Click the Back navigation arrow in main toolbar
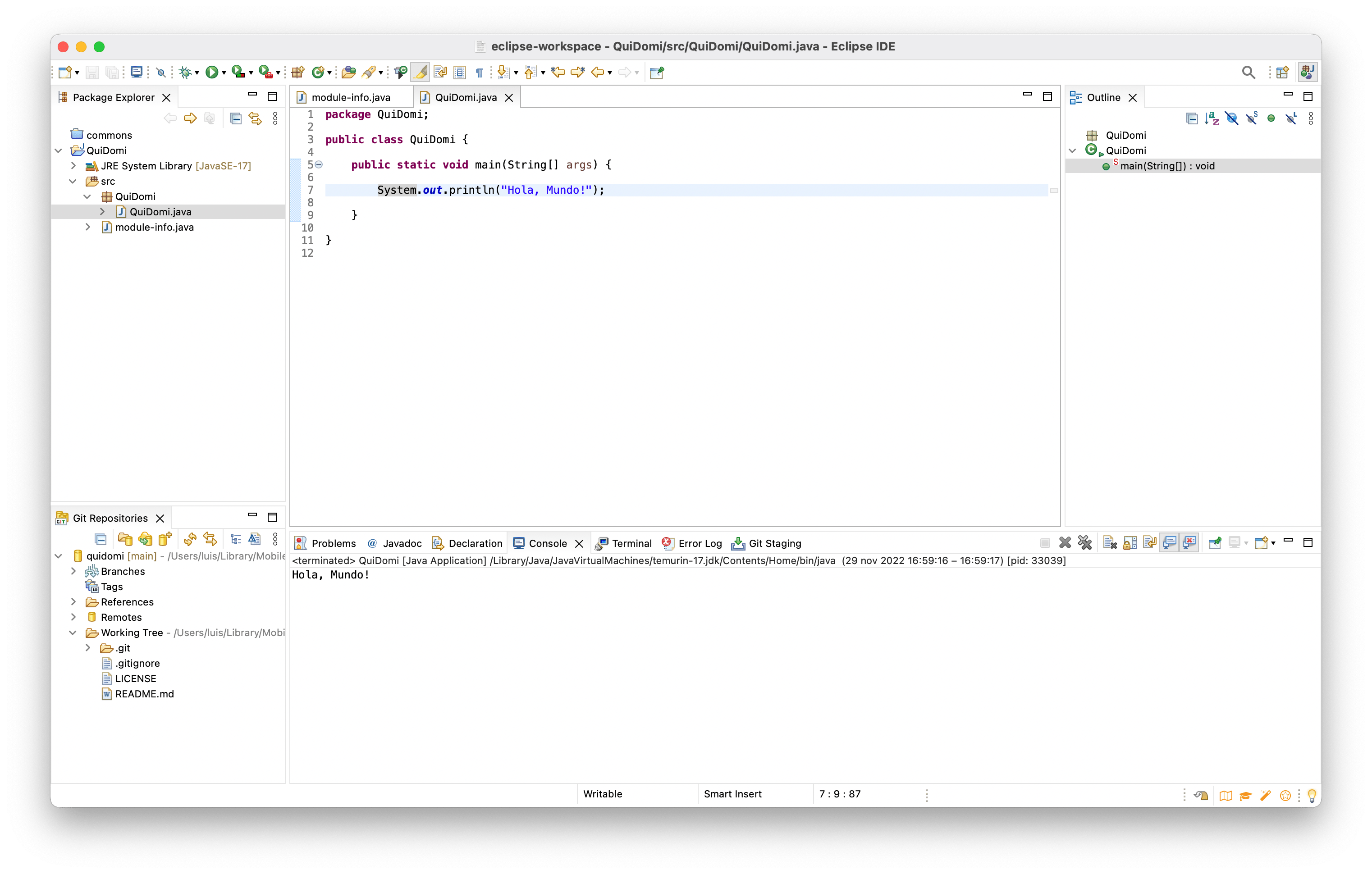Viewport: 1372px width, 874px height. tap(597, 73)
